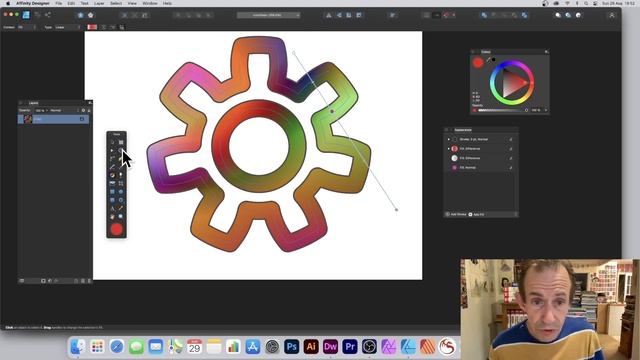This screenshot has width=640, height=360.
Task: Click the opacity slider in Colour panel
Action: (x=503, y=110)
